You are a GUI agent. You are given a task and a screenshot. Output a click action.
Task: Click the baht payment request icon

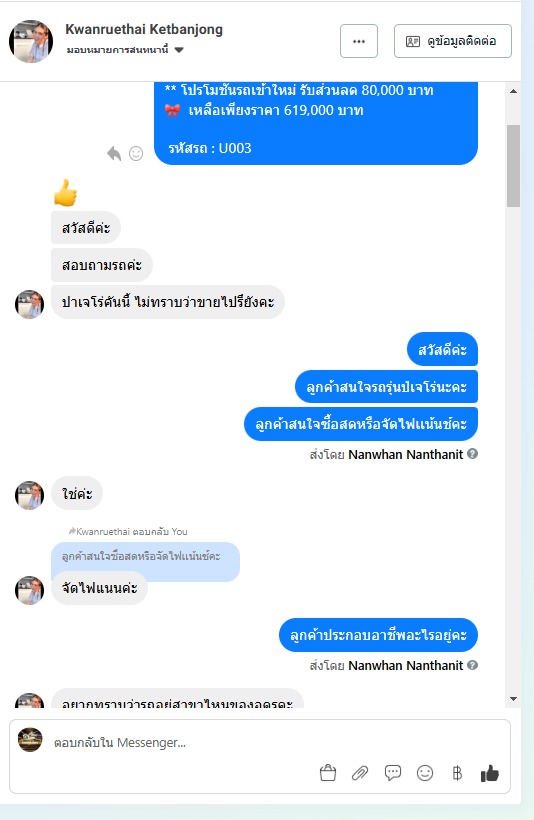(x=457, y=773)
